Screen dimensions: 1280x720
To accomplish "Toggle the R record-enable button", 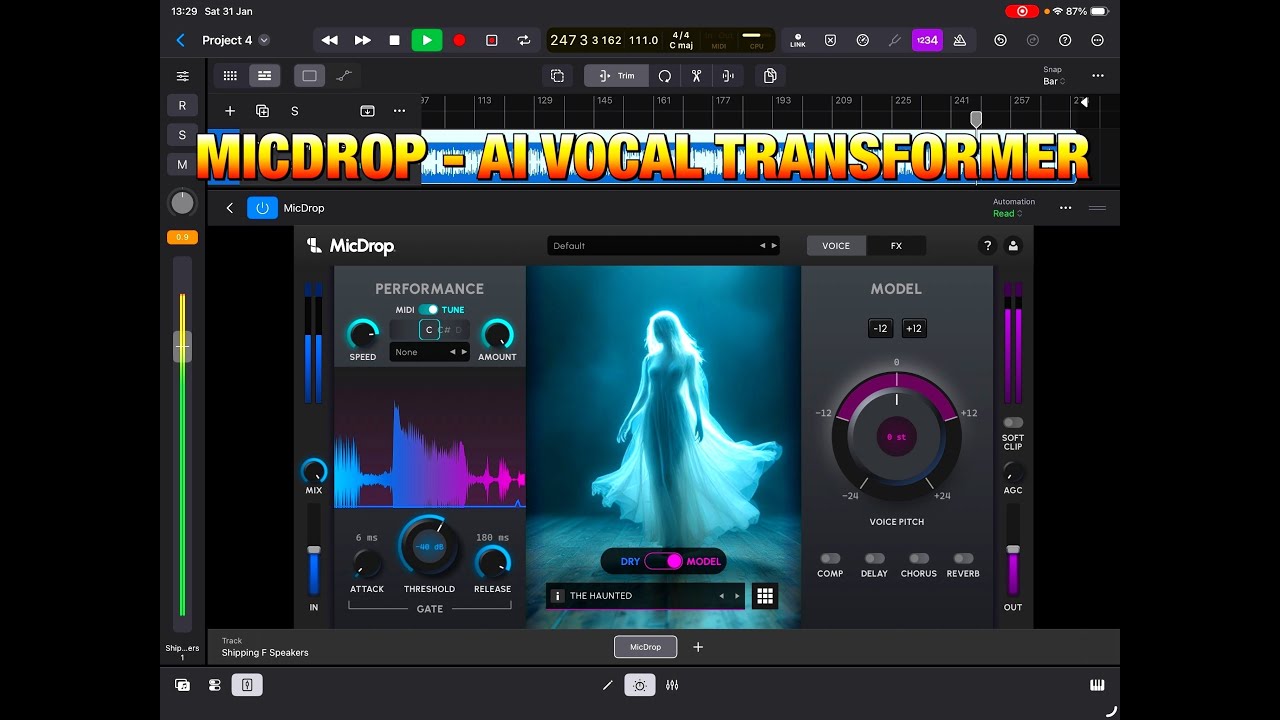I will tap(182, 105).
